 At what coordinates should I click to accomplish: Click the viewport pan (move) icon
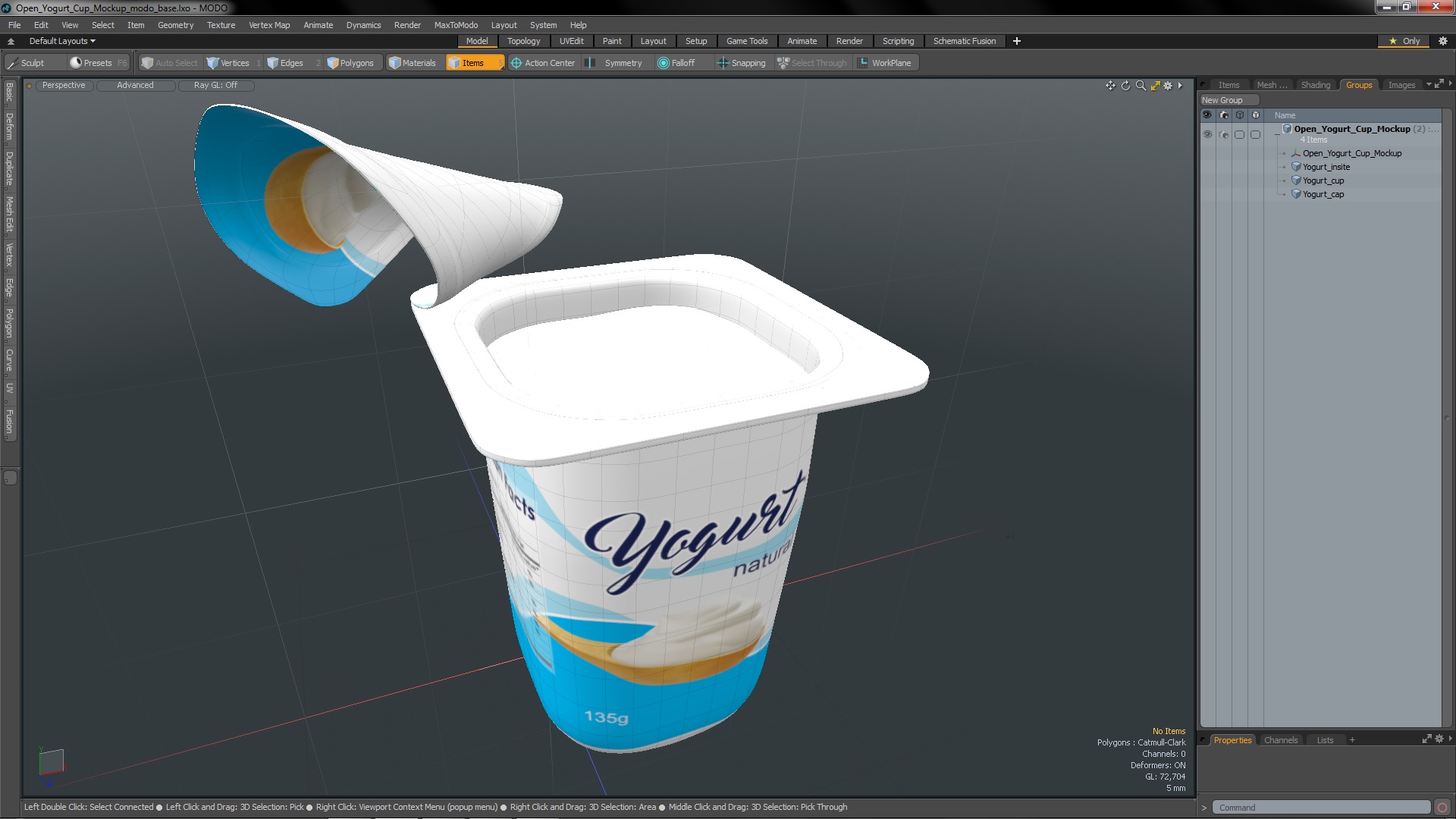[x=1110, y=86]
